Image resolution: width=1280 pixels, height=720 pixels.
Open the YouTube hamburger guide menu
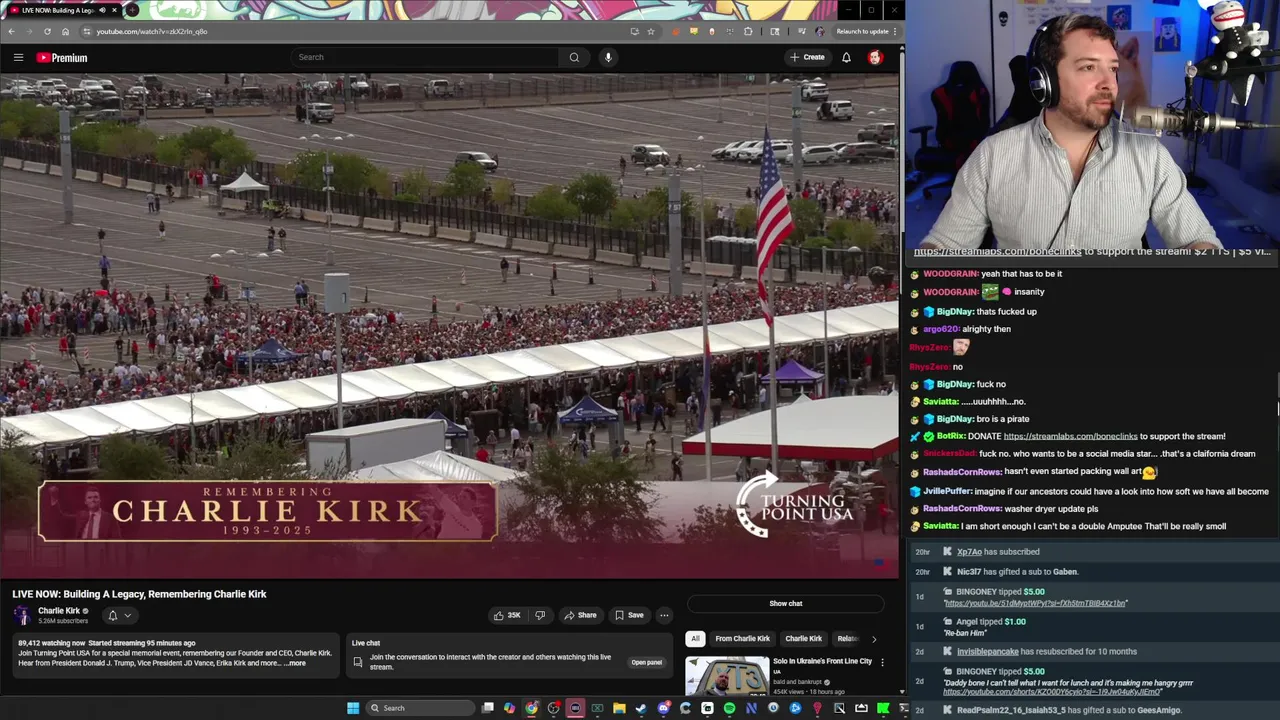pos(18,58)
